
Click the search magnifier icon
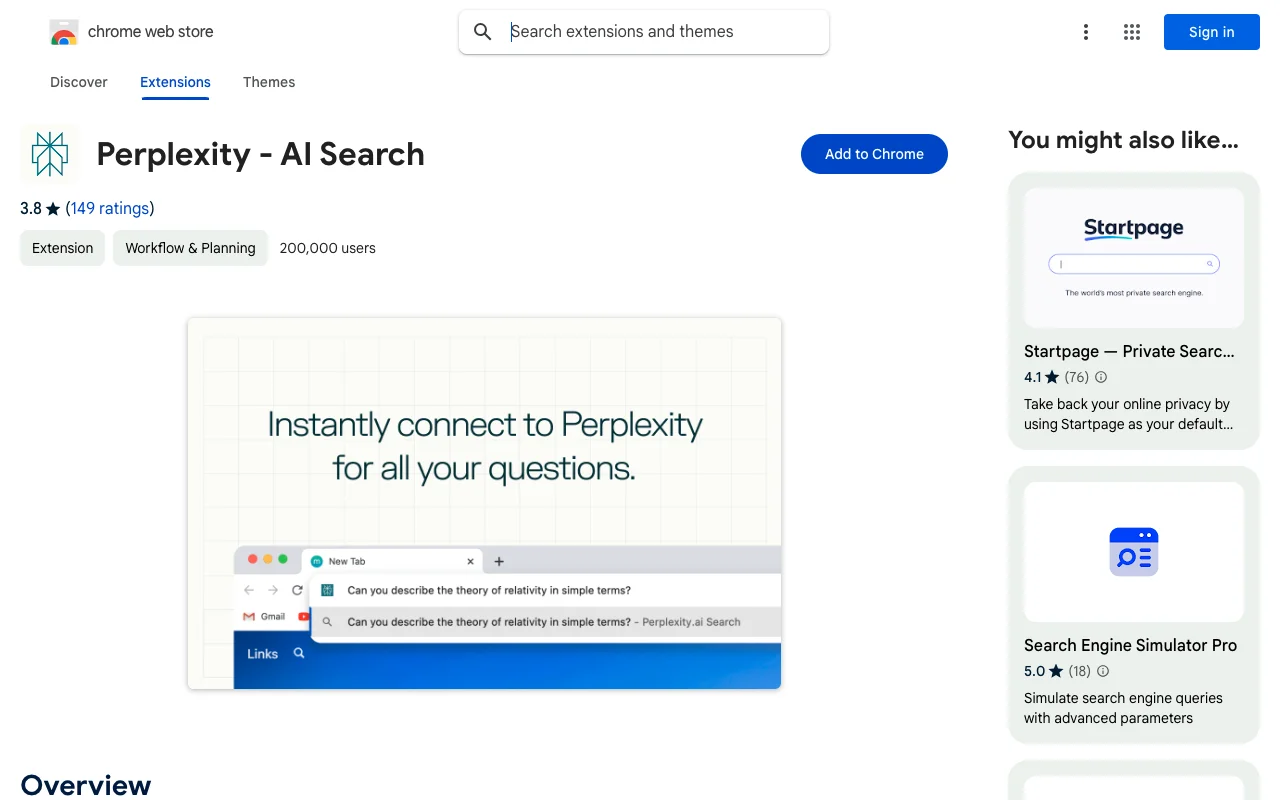(482, 31)
